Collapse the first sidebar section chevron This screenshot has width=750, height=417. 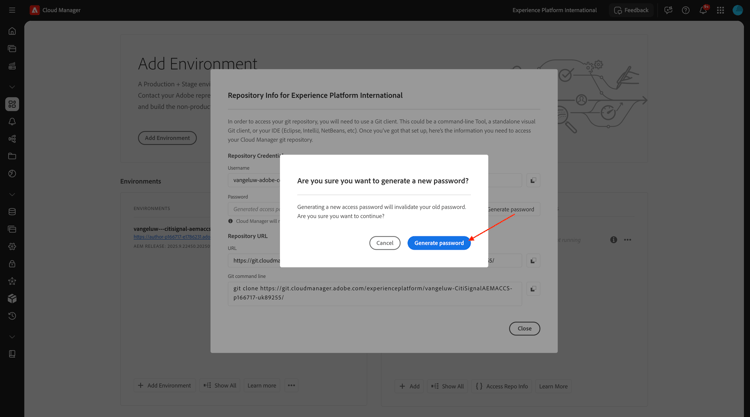pos(12,87)
